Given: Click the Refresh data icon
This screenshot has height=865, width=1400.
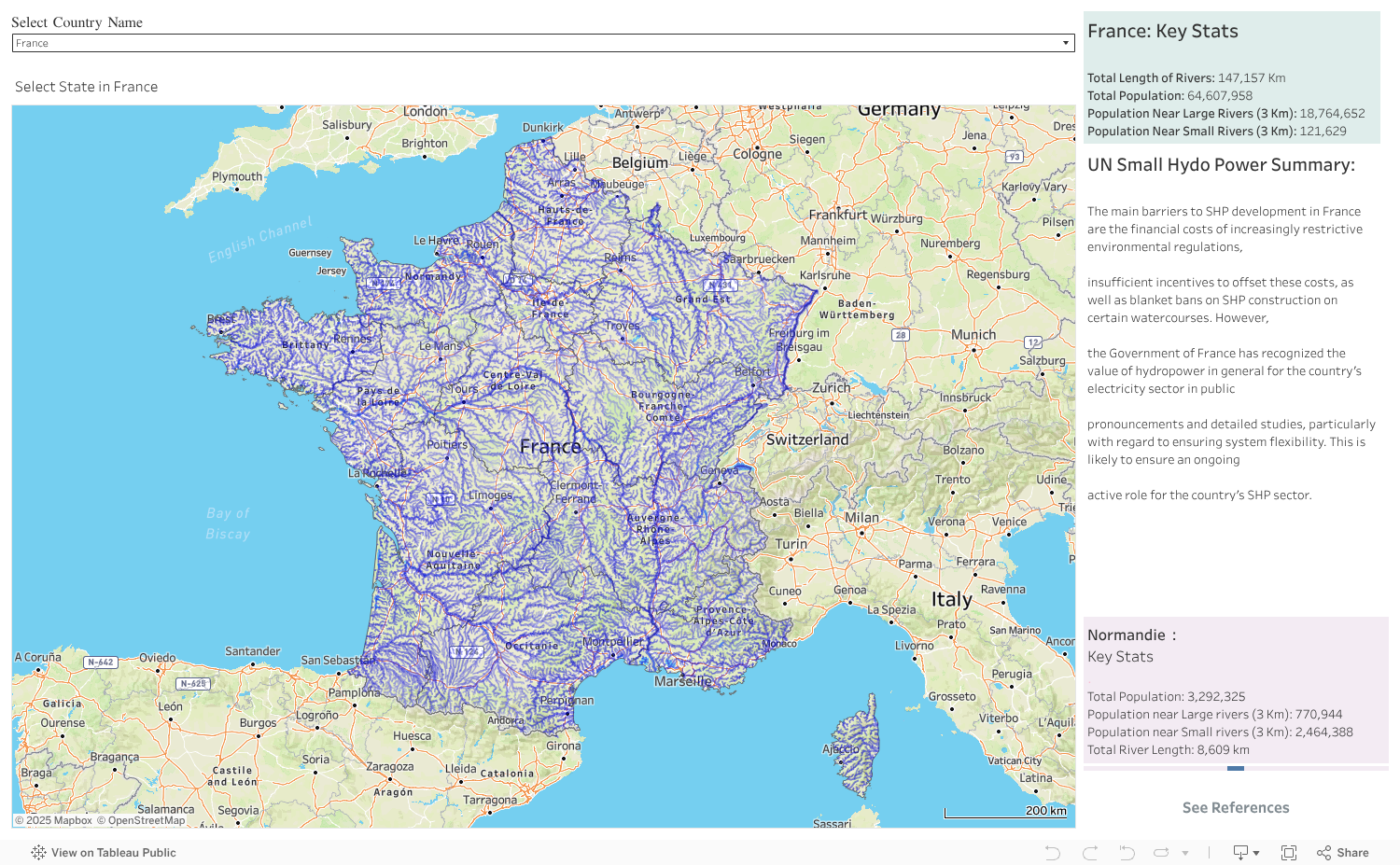Looking at the screenshot, I should click(x=1159, y=852).
